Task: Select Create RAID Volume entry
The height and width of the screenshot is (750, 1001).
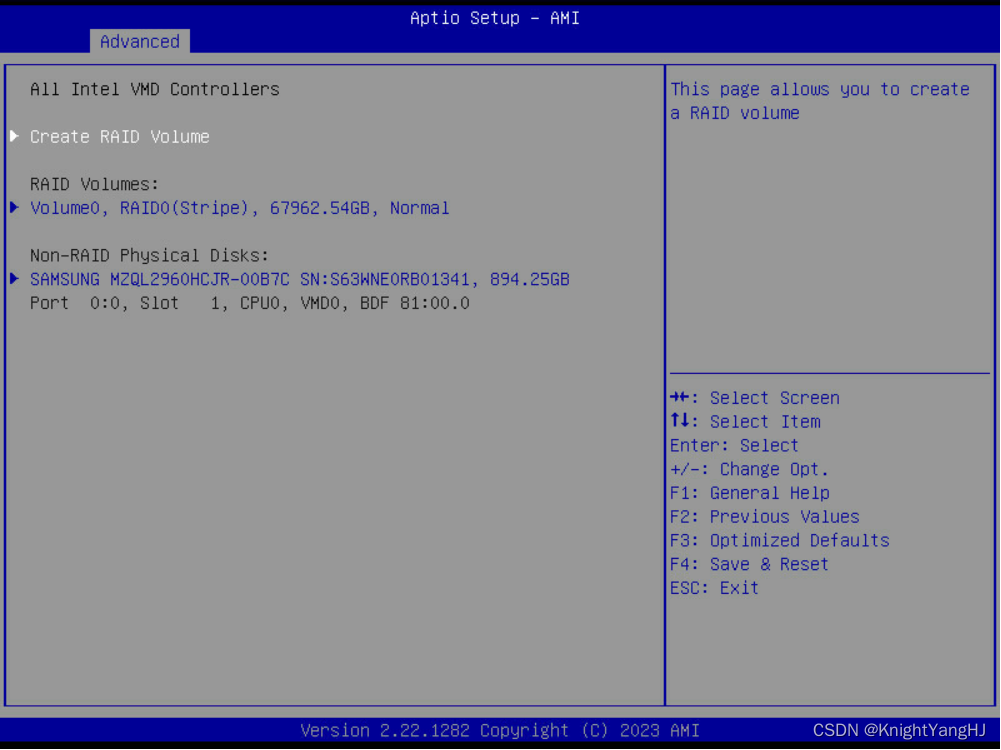Action: (119, 137)
